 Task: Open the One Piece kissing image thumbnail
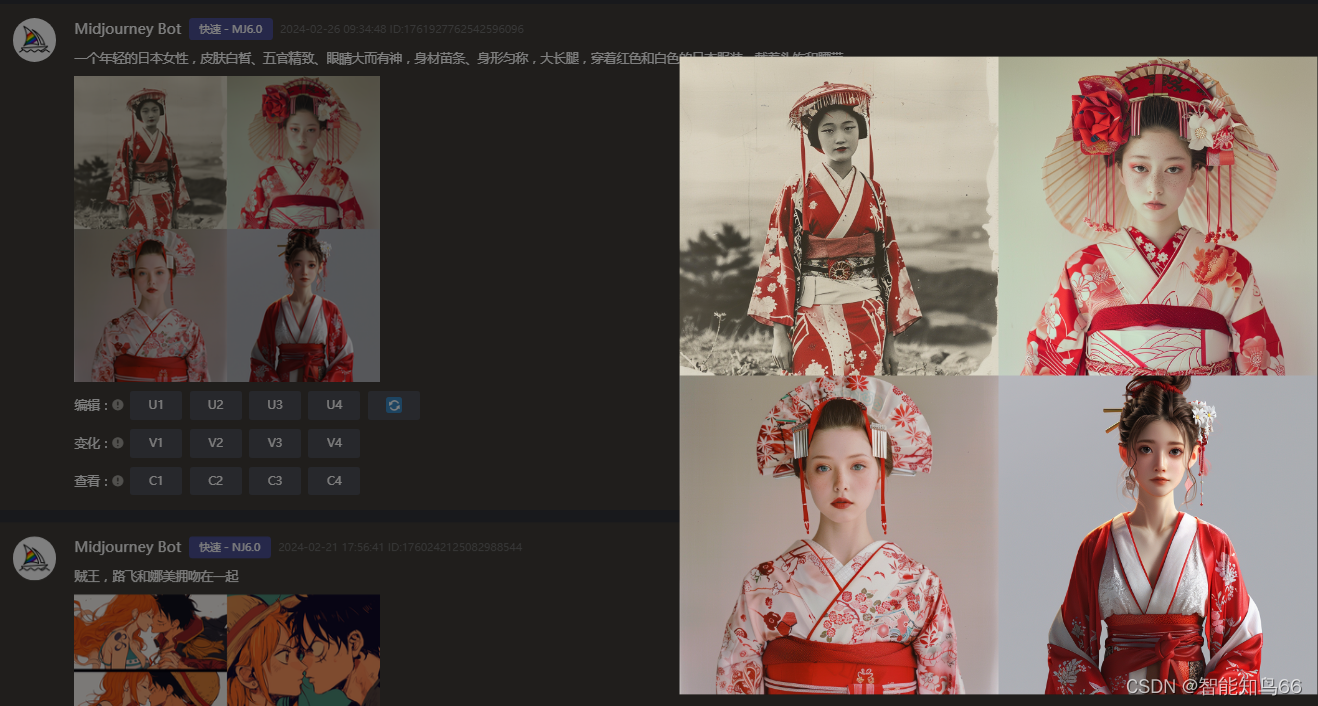227,650
